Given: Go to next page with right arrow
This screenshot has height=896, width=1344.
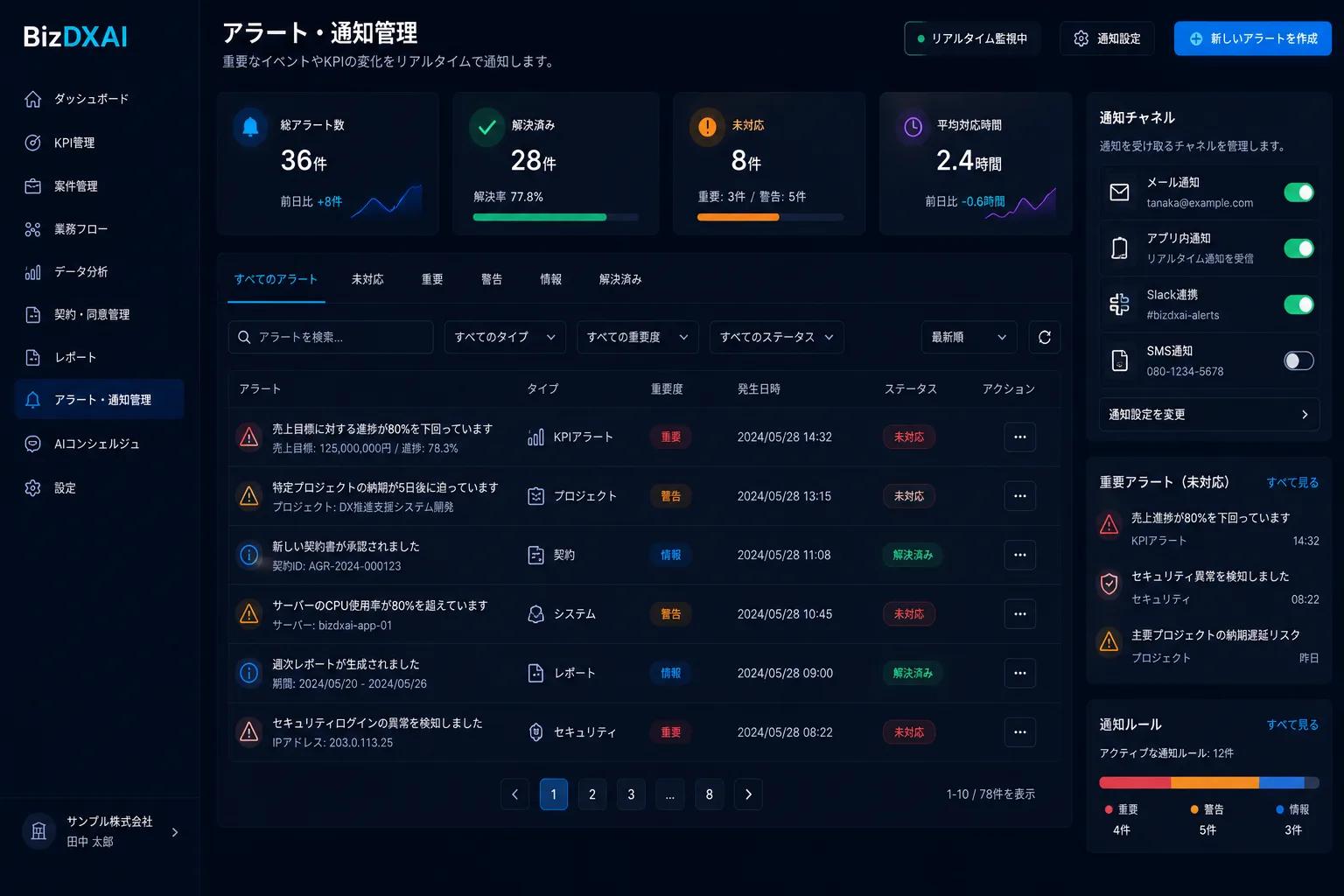Looking at the screenshot, I should click(x=748, y=794).
